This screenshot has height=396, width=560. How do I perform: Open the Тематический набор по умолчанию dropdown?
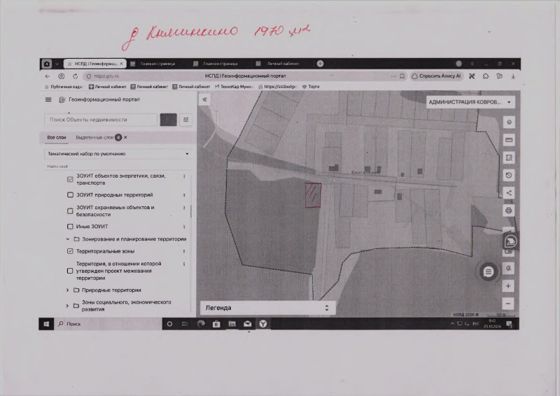118,154
